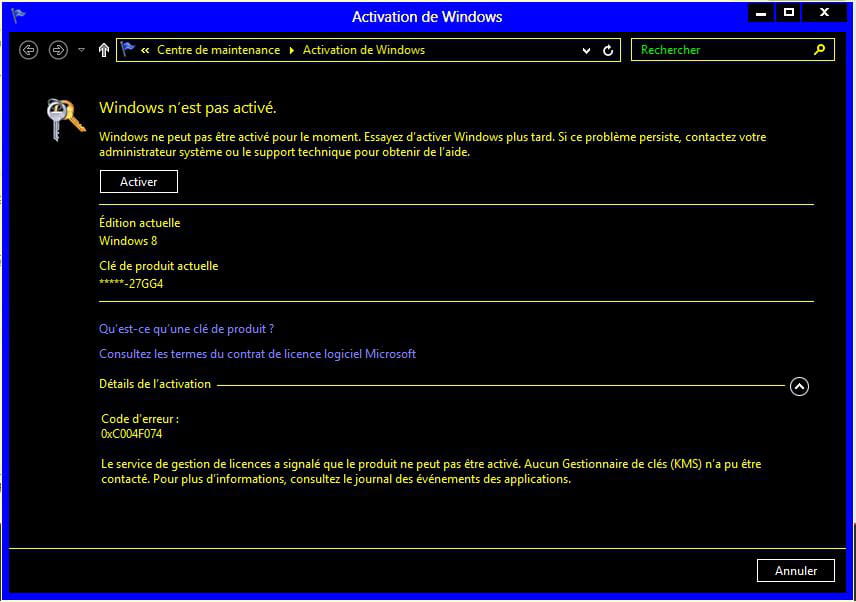The height and width of the screenshot is (602, 856).
Task: Click the 'Code d'erreur :' label
Action: (x=140, y=419)
